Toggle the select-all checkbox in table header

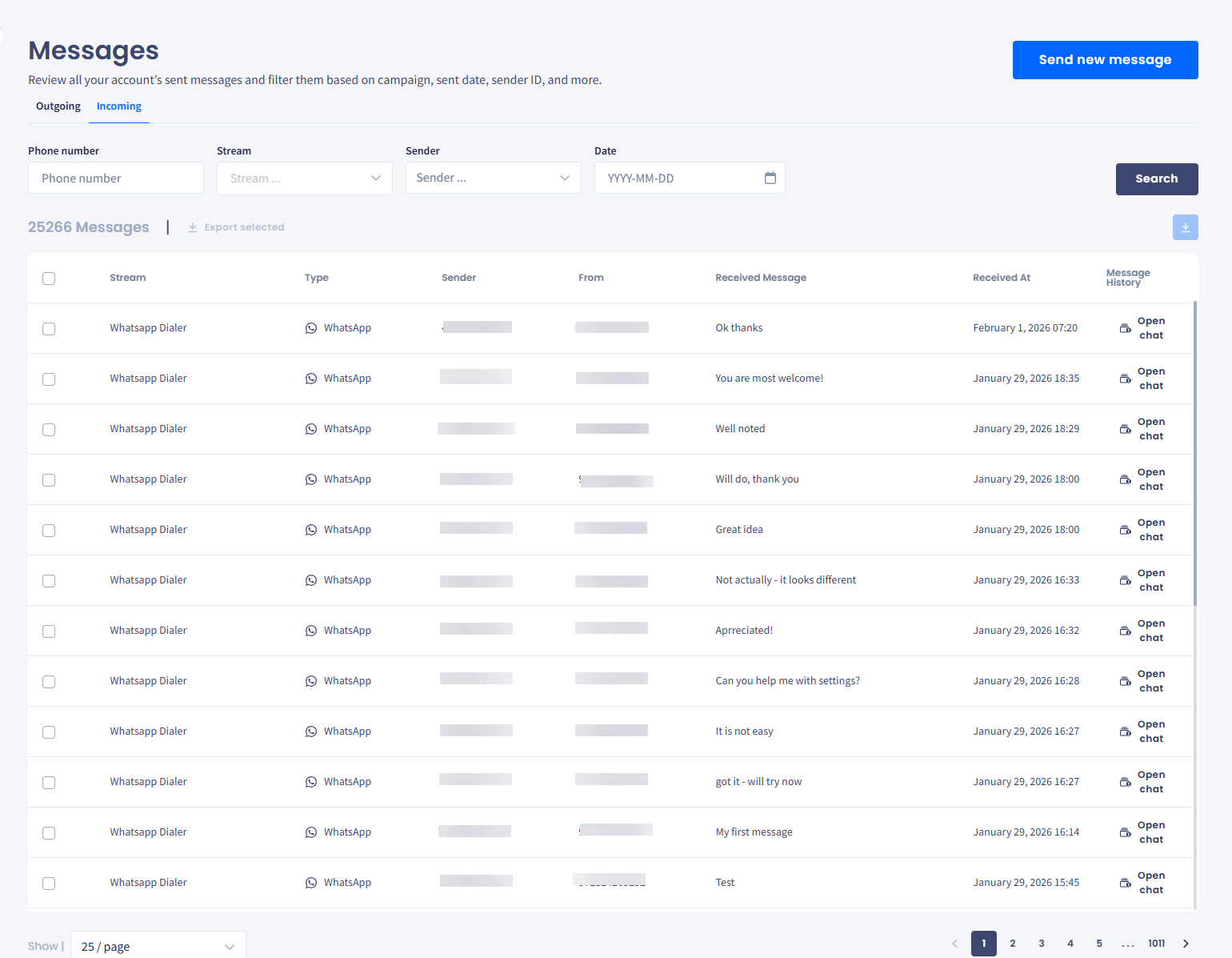point(49,279)
